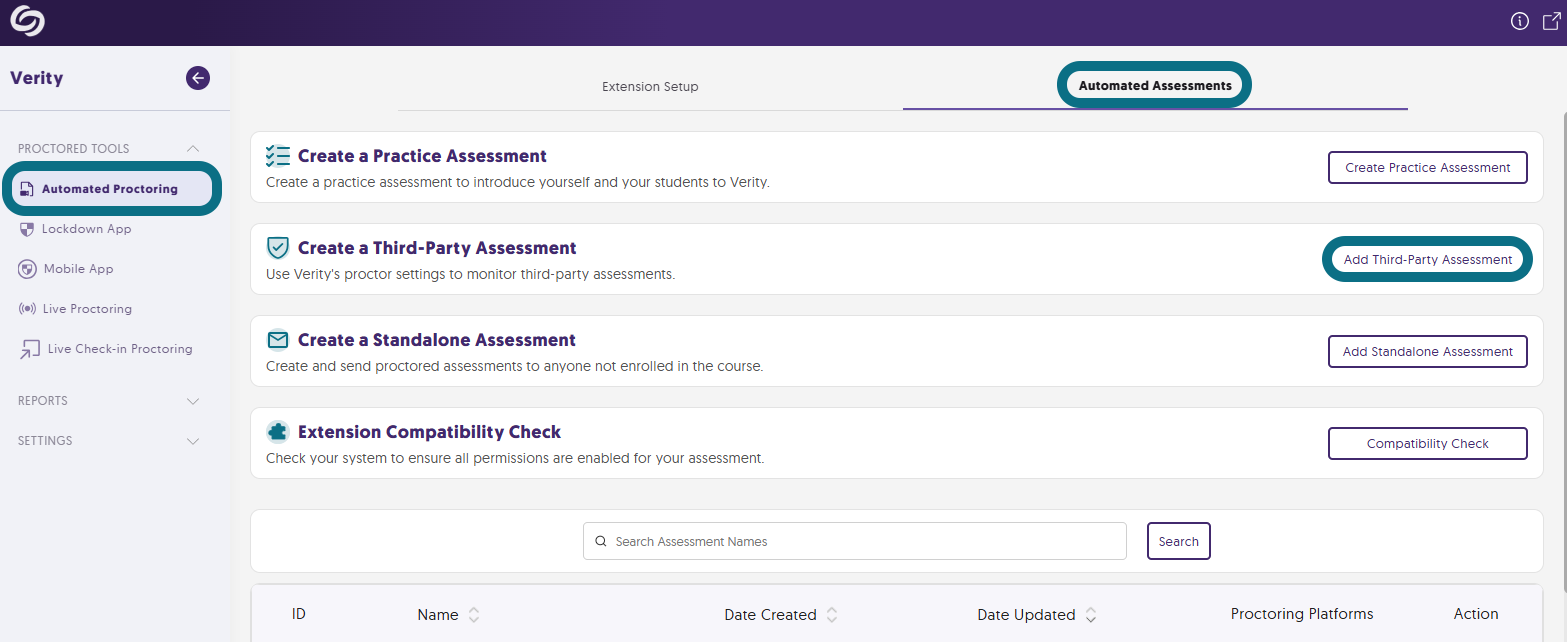Click the Create a Third-Party Assessment heading
The height and width of the screenshot is (642, 1567).
tap(437, 248)
